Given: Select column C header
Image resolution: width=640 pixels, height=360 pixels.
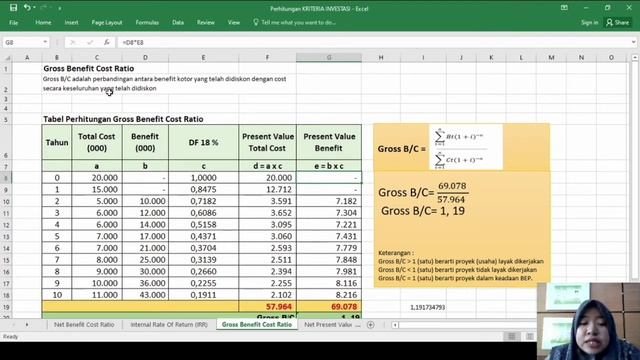Looking at the screenshot, I should [97, 58].
